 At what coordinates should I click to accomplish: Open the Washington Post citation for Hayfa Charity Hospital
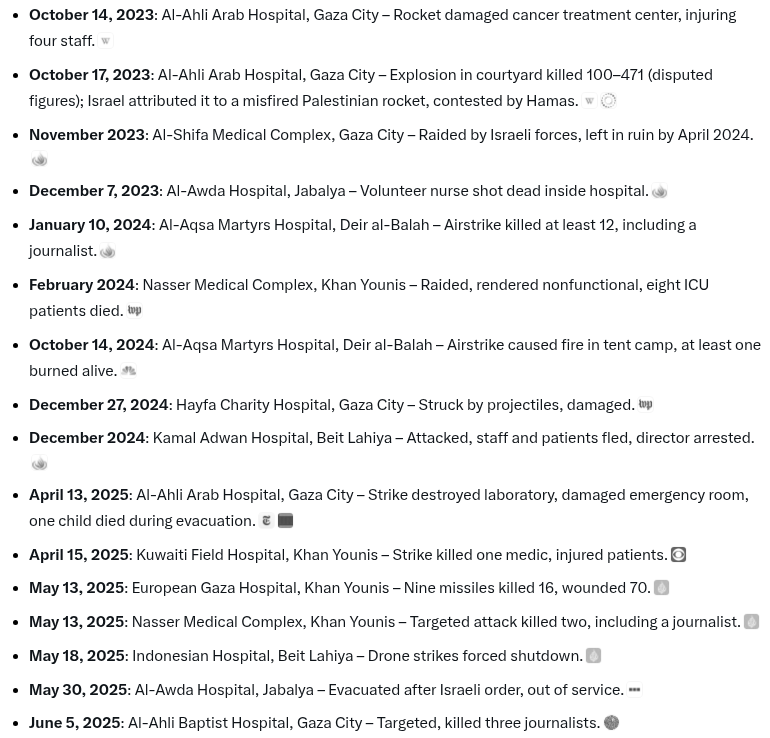pyautogui.click(x=645, y=405)
